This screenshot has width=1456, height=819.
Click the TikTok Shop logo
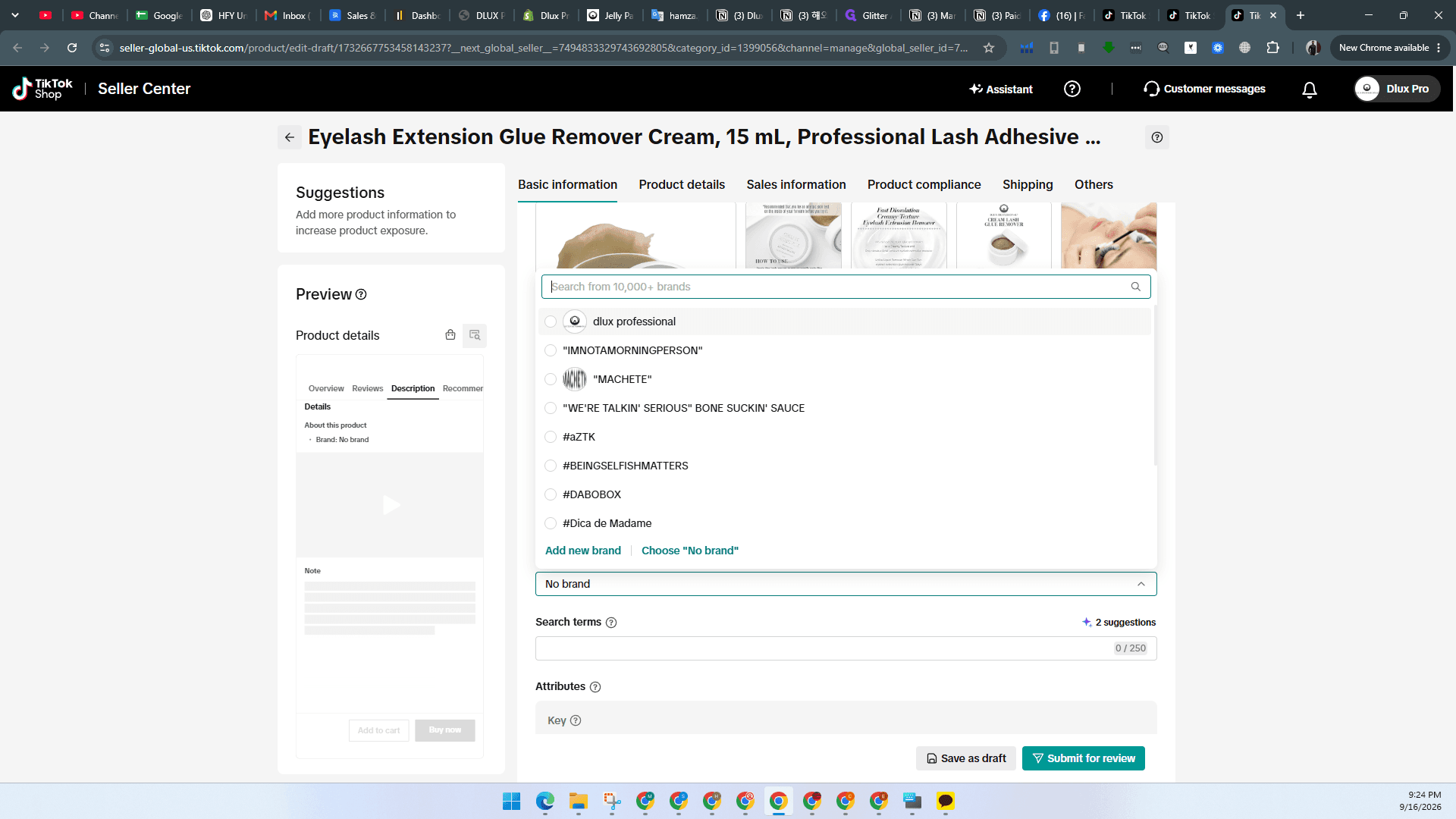coord(42,89)
